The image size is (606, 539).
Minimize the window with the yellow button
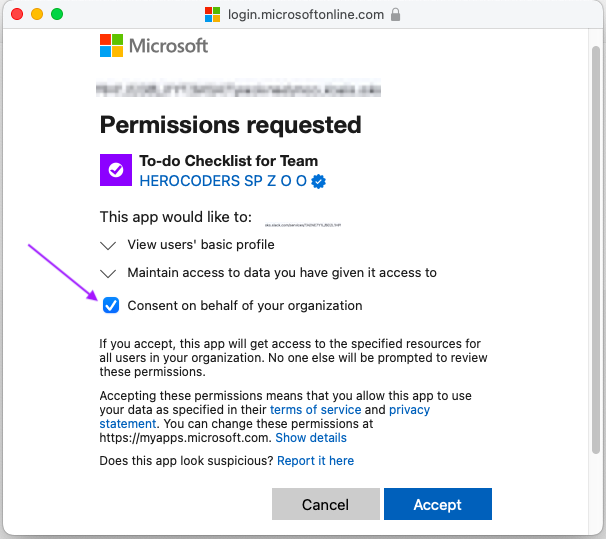pos(37,15)
